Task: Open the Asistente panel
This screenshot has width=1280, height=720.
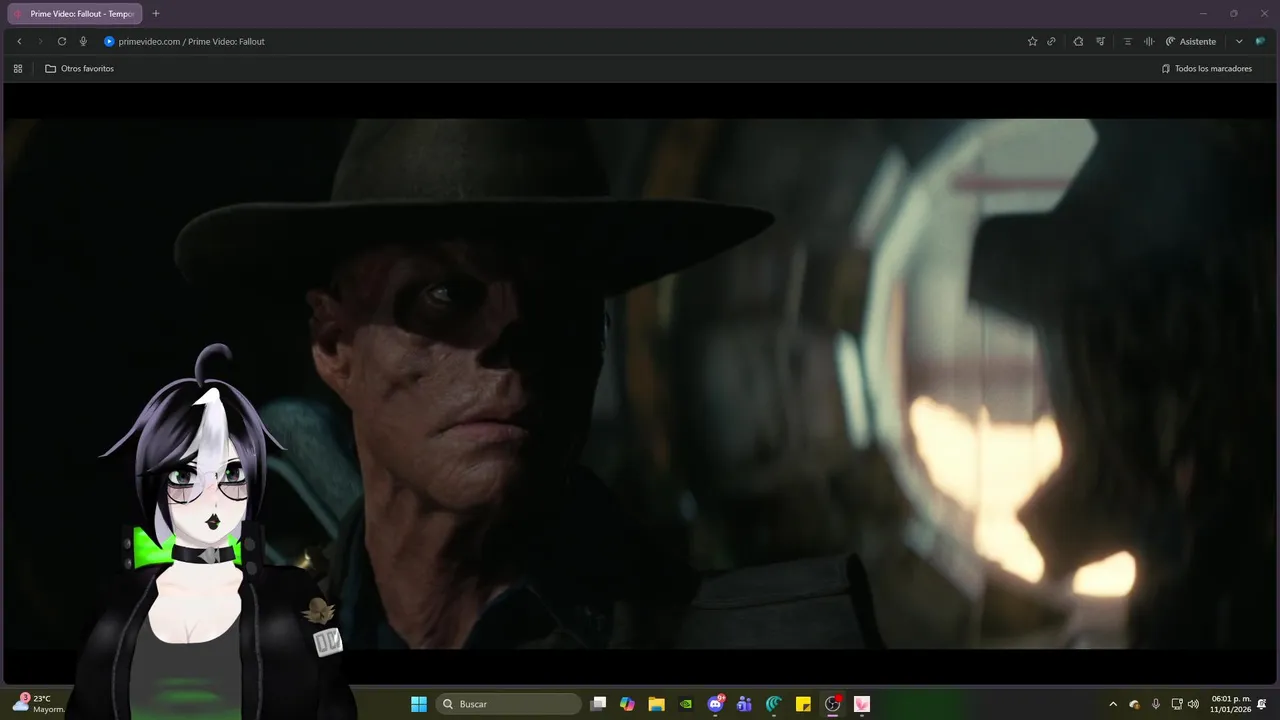Action: click(1191, 41)
